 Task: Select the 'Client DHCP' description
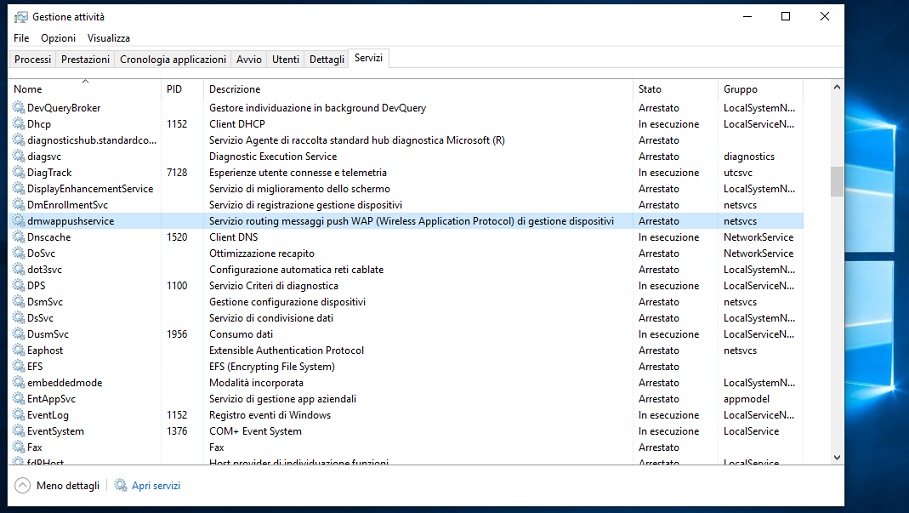[x=237, y=124]
